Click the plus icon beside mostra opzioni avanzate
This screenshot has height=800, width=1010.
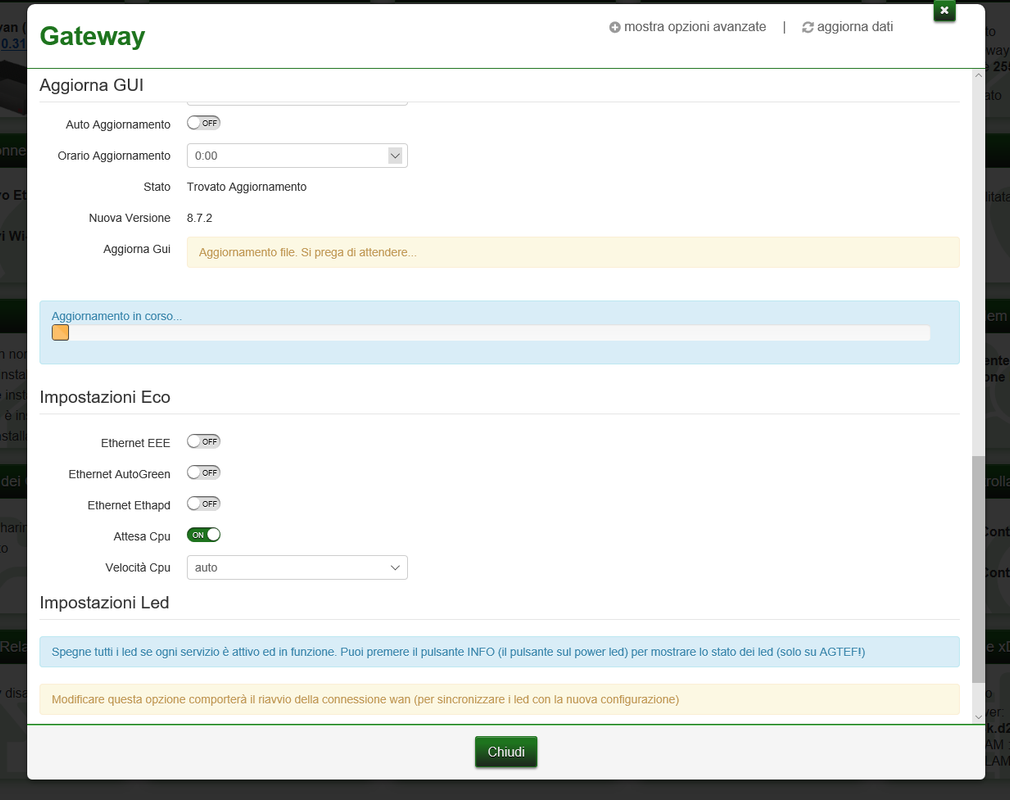(x=615, y=27)
